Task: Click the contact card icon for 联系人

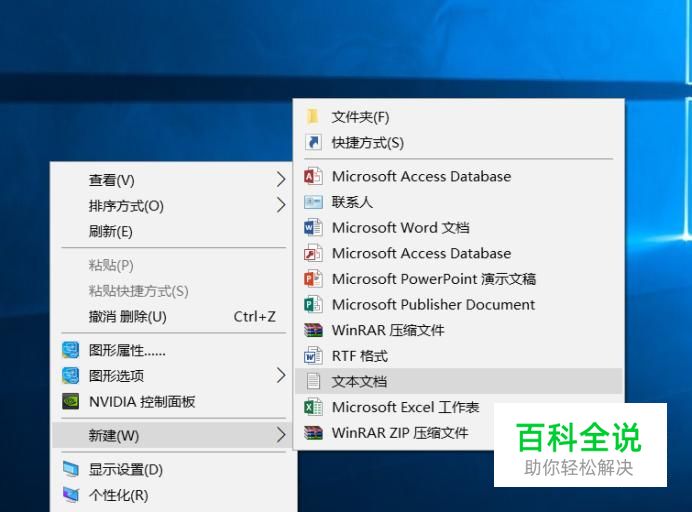Action: (313, 202)
